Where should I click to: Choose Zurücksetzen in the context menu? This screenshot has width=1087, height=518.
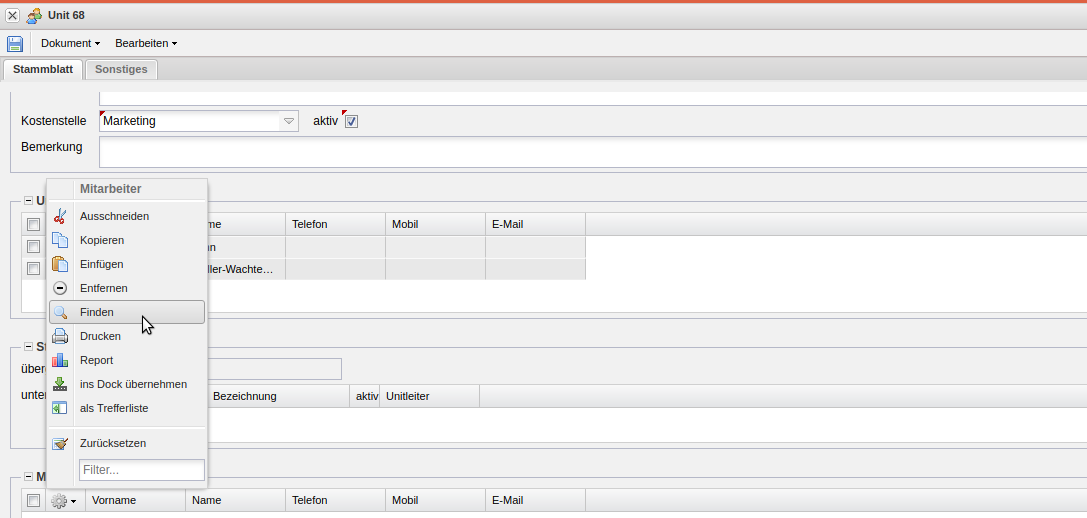(127, 443)
